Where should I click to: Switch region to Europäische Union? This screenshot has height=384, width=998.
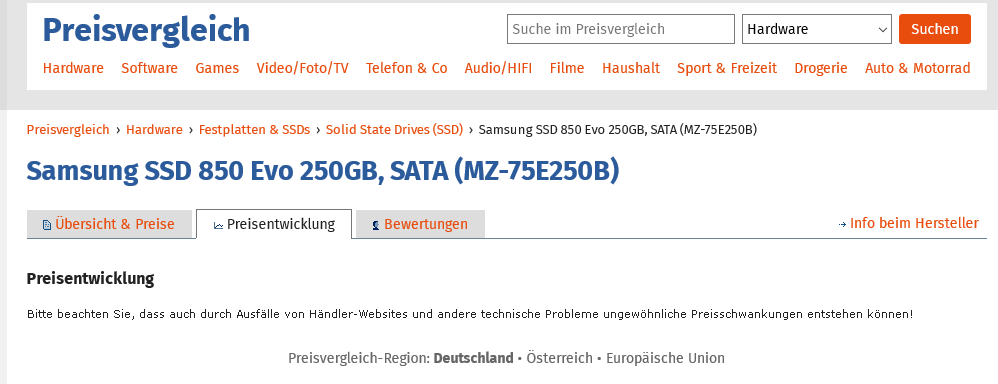click(x=665, y=358)
